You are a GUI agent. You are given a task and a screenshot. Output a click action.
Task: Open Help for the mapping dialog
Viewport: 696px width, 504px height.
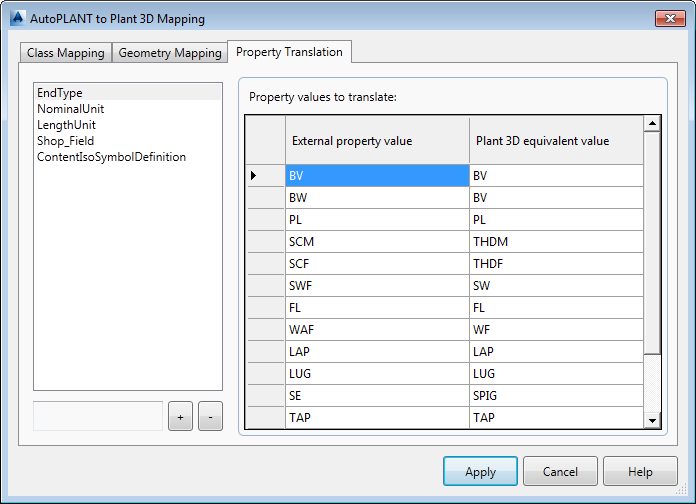point(640,471)
